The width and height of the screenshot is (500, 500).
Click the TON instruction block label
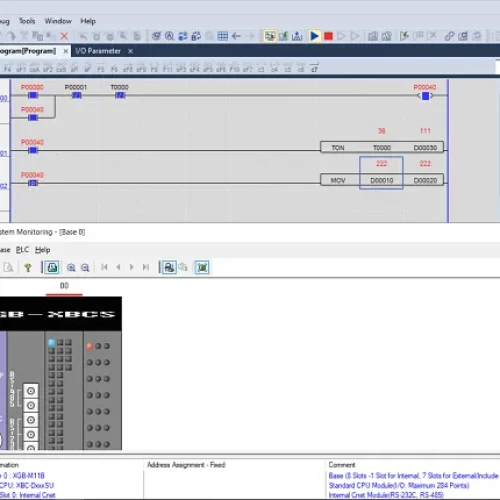tap(338, 148)
